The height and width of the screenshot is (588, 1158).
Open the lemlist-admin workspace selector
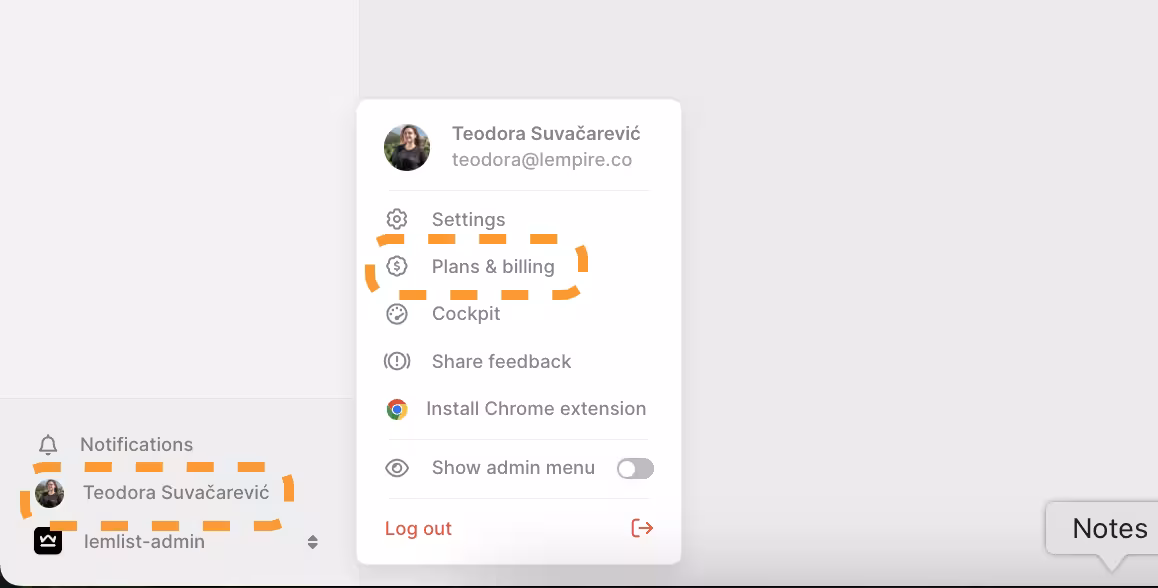(176, 541)
